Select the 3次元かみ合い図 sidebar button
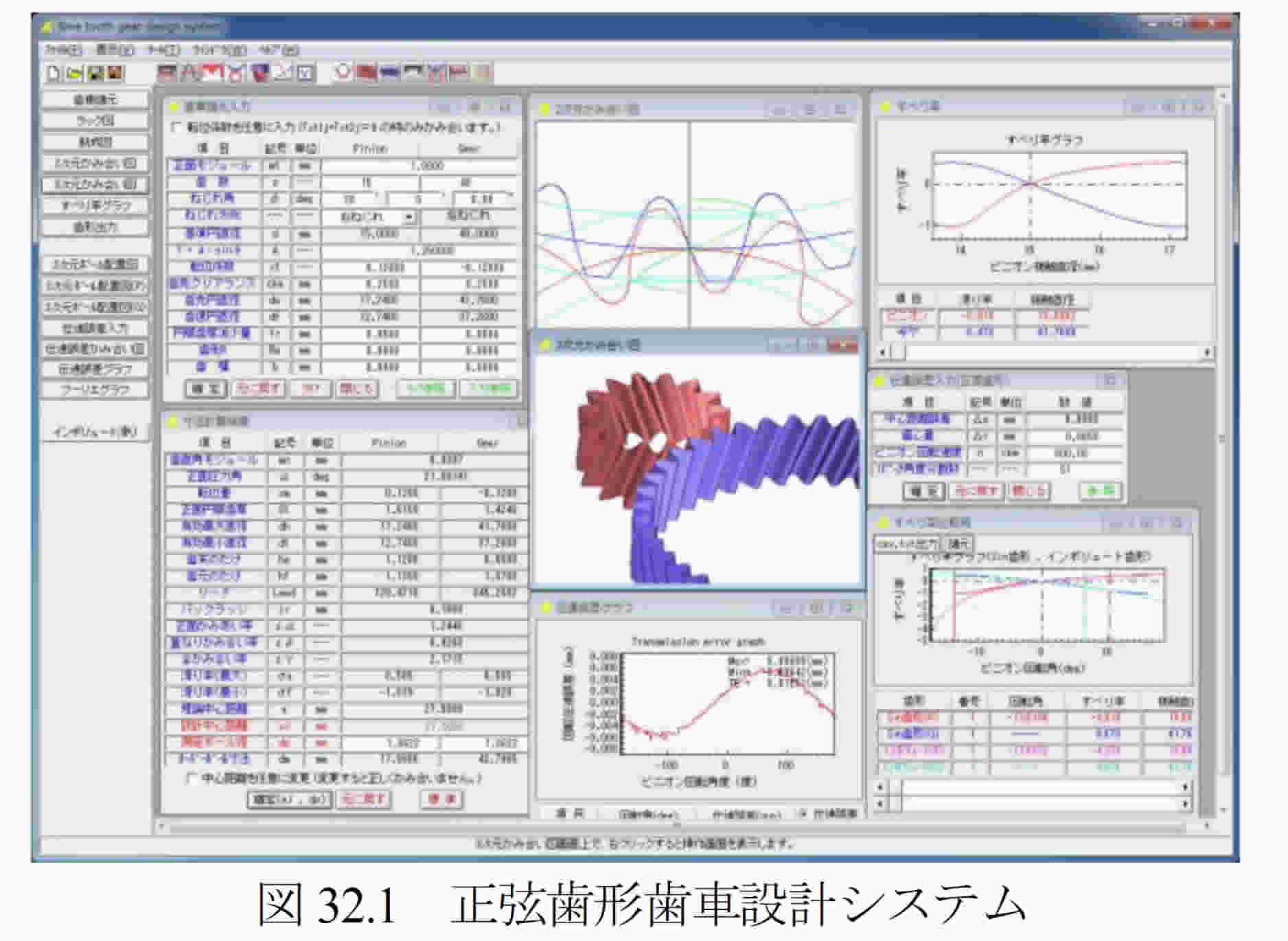This screenshot has width=1288, height=941. pyautogui.click(x=95, y=184)
